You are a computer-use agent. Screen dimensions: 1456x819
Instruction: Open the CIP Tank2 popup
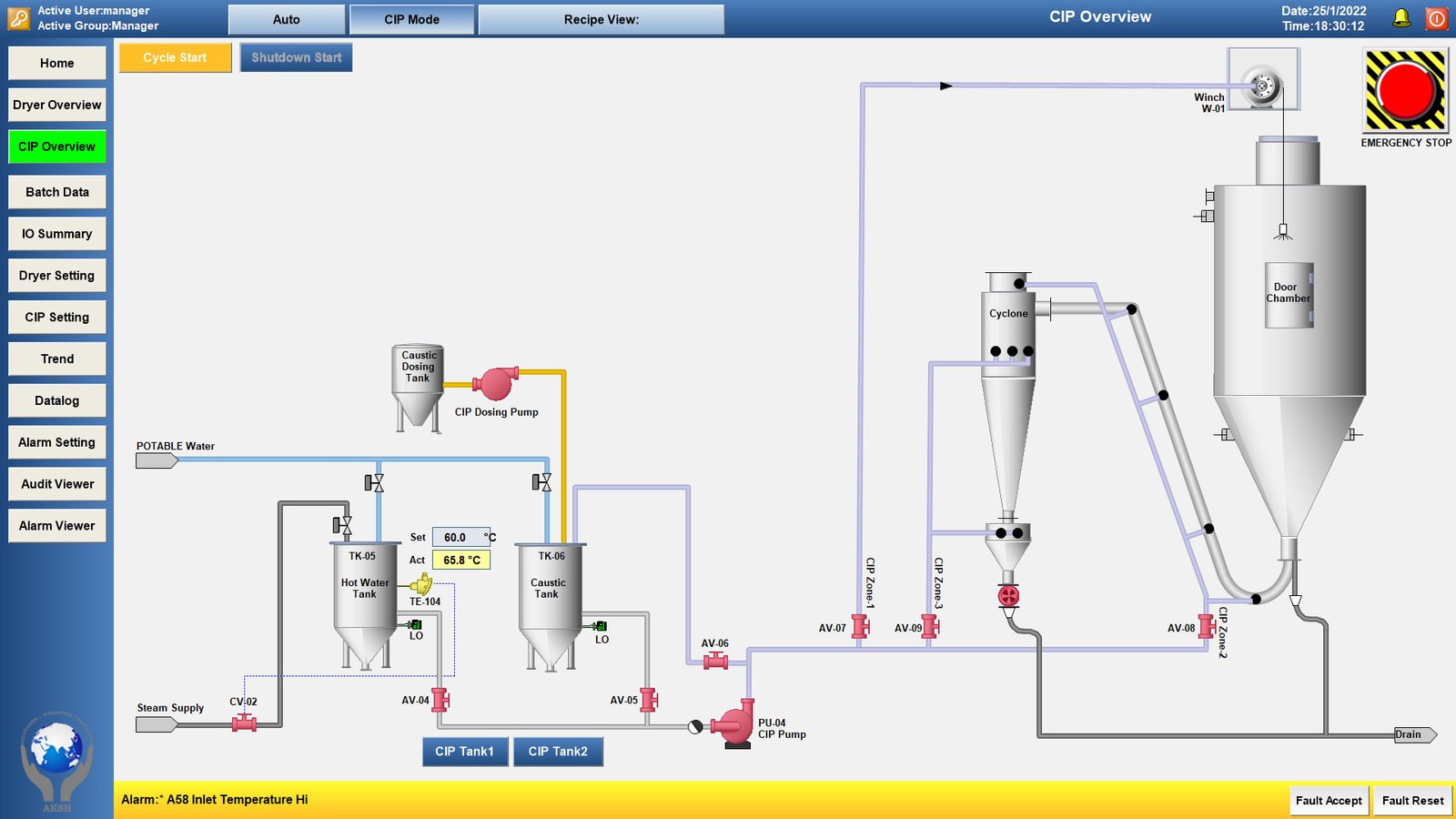click(558, 752)
